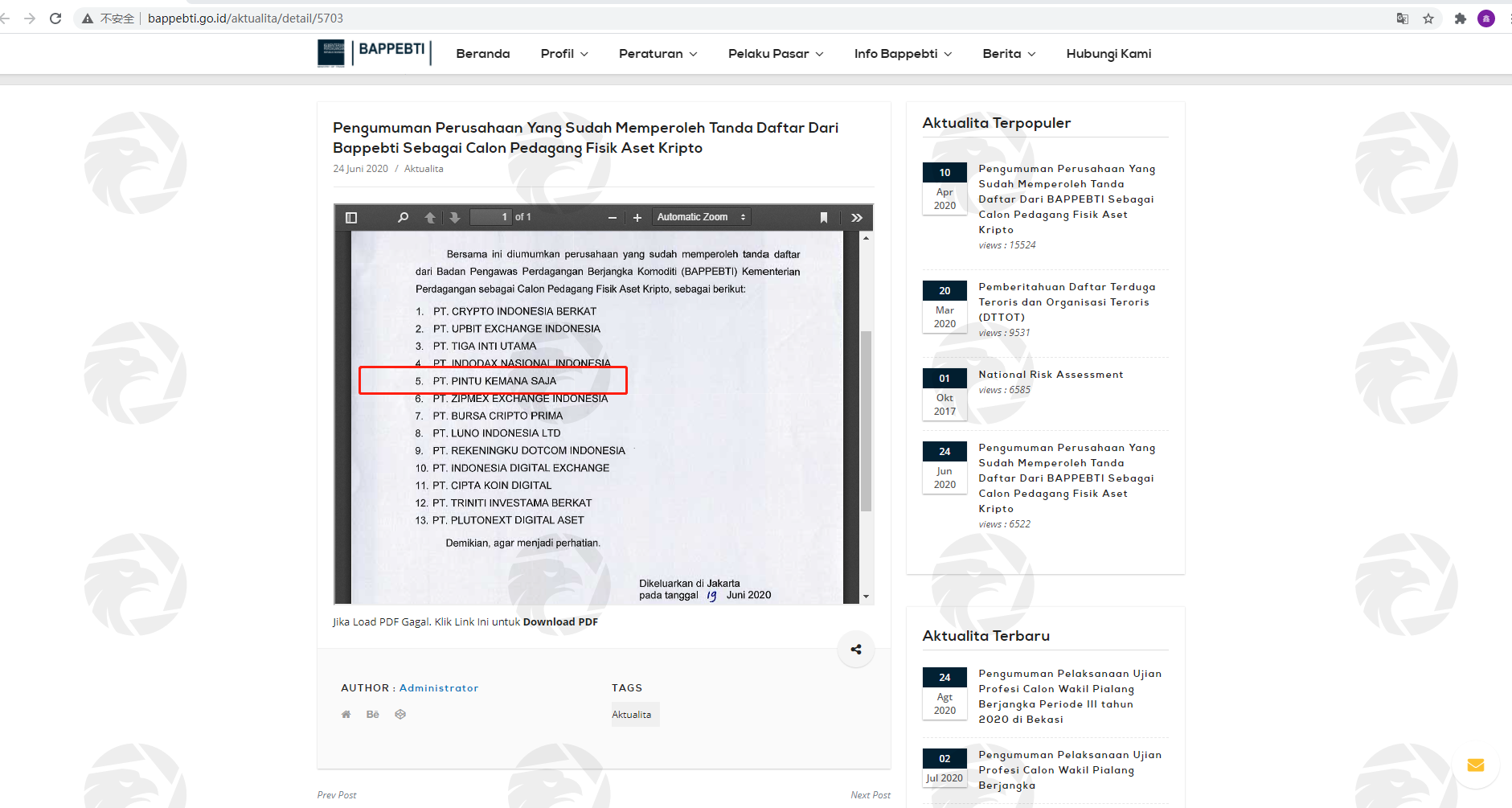Open the author Behance icon

pyautogui.click(x=372, y=714)
